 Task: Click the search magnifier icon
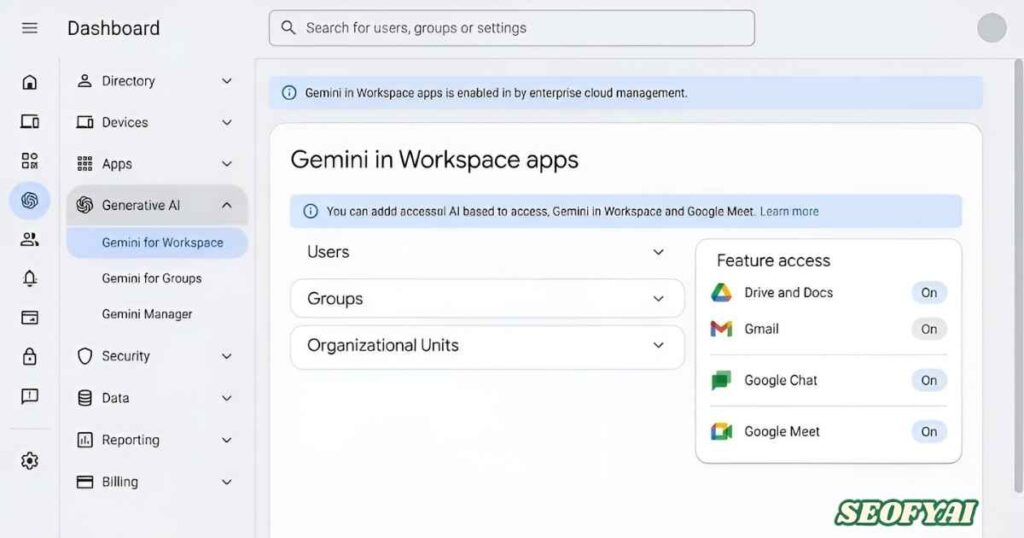(x=288, y=27)
